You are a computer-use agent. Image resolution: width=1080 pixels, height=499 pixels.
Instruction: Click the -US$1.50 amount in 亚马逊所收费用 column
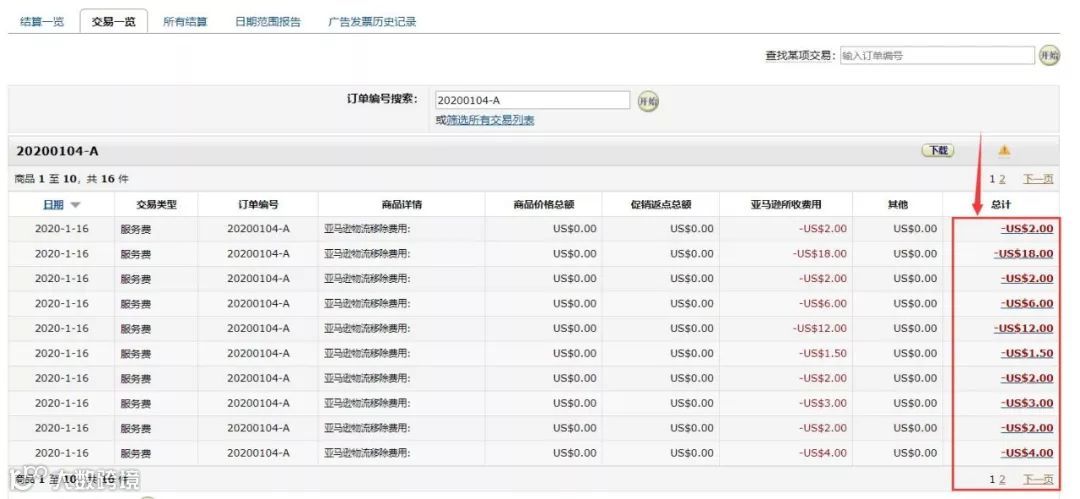click(823, 353)
